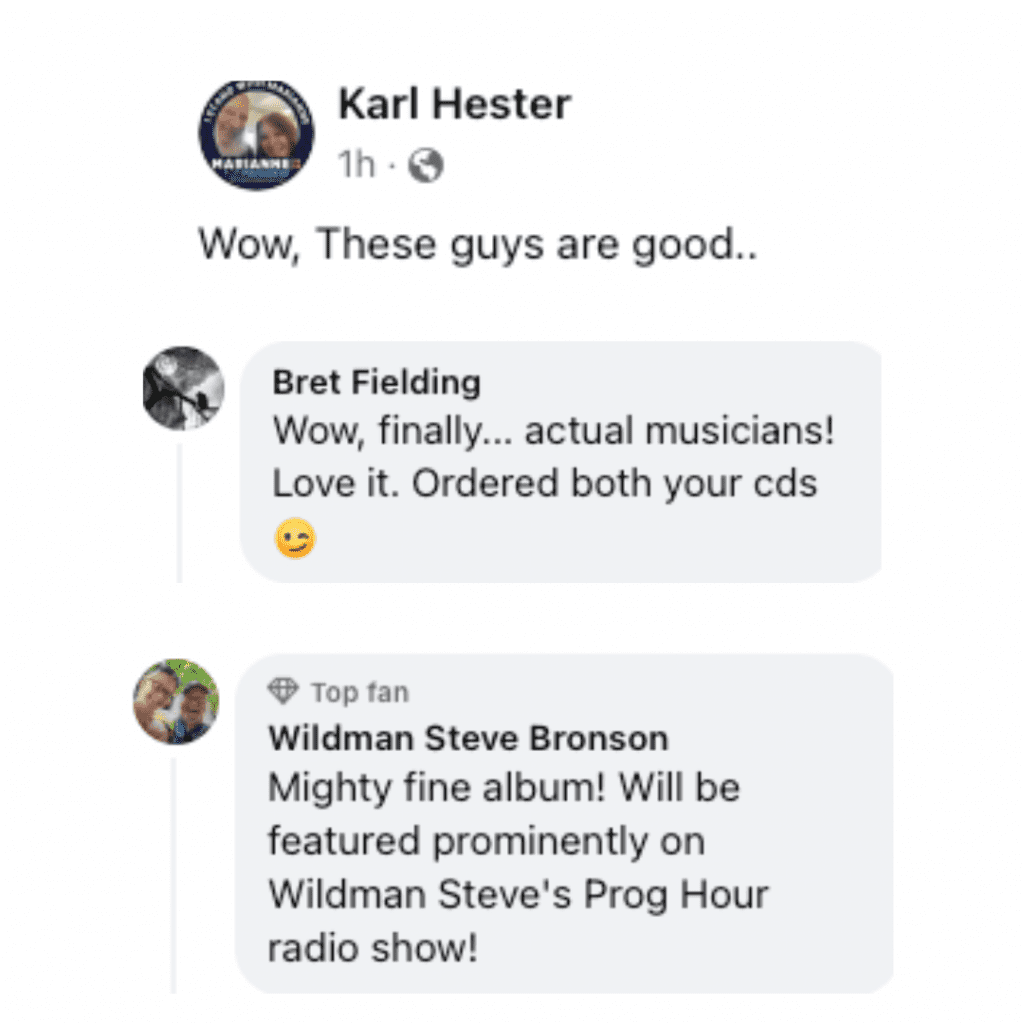Click the Karl Hester name link
Screen dimensions: 1024x1024
(455, 104)
